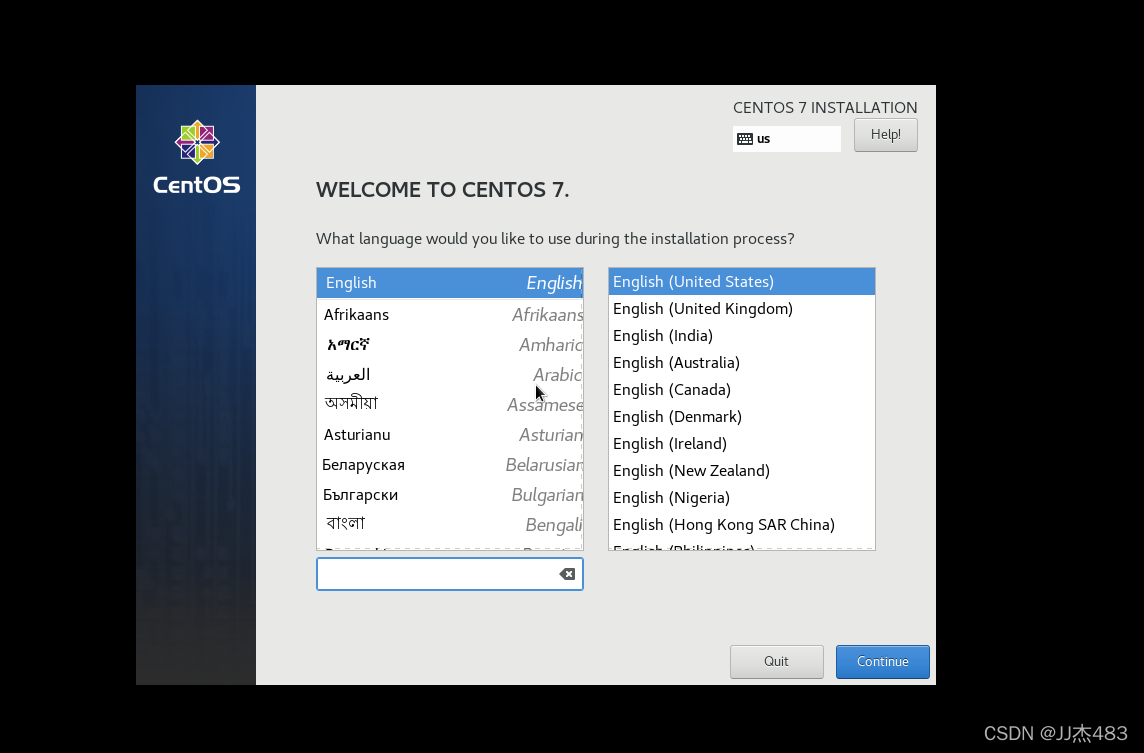The height and width of the screenshot is (753, 1144).
Task: Choose the Amharic language row
Action: point(449,344)
